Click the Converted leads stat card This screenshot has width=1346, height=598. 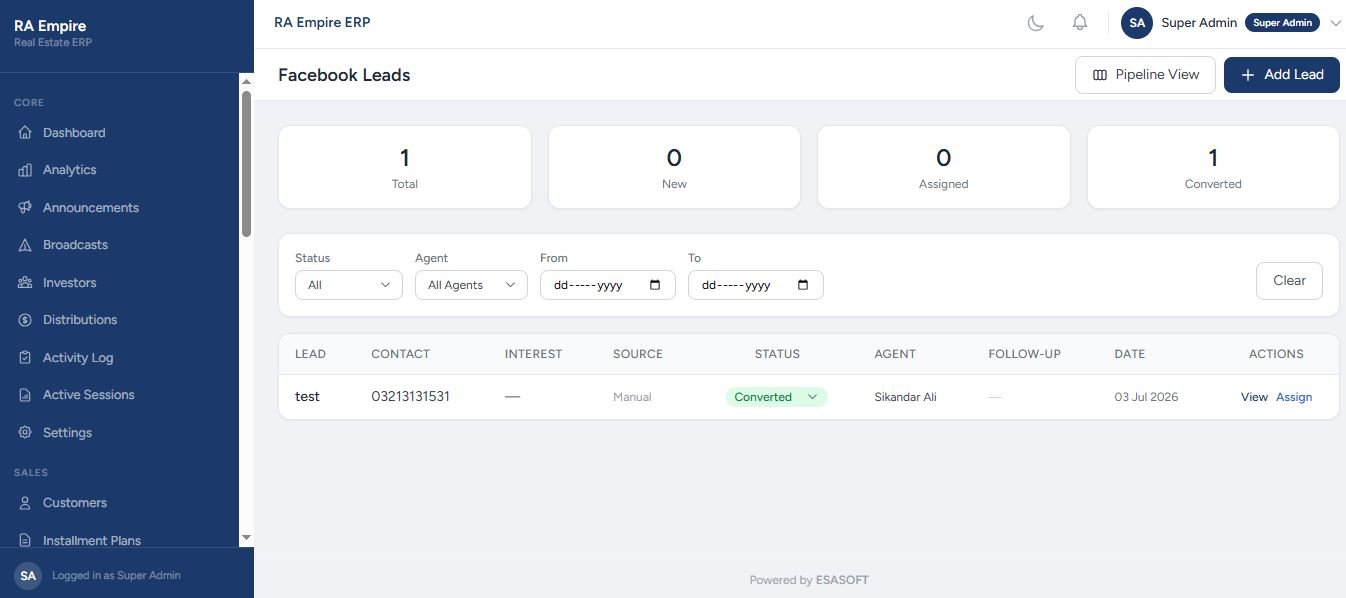1213,167
